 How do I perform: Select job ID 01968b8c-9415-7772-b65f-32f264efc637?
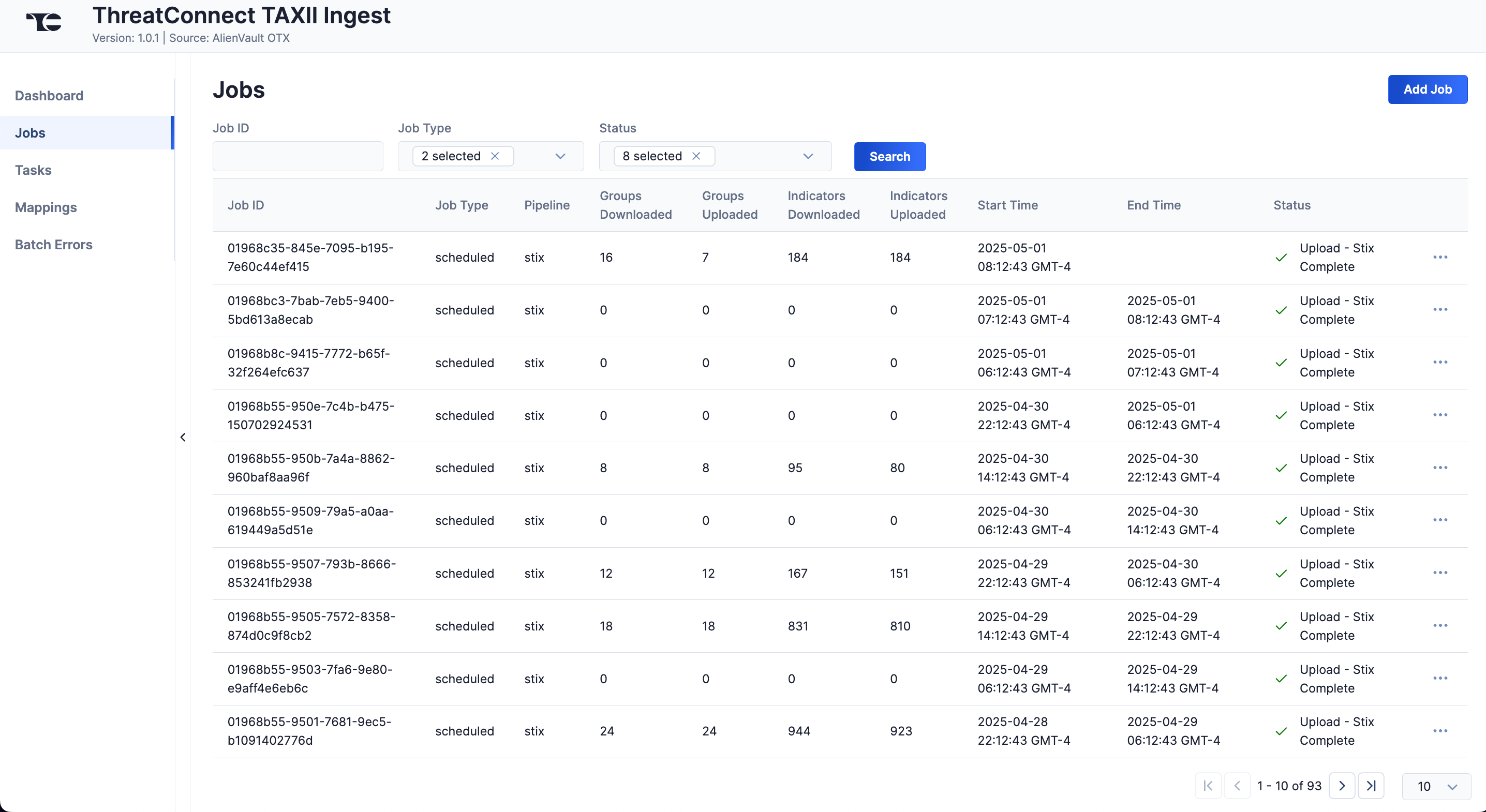308,363
